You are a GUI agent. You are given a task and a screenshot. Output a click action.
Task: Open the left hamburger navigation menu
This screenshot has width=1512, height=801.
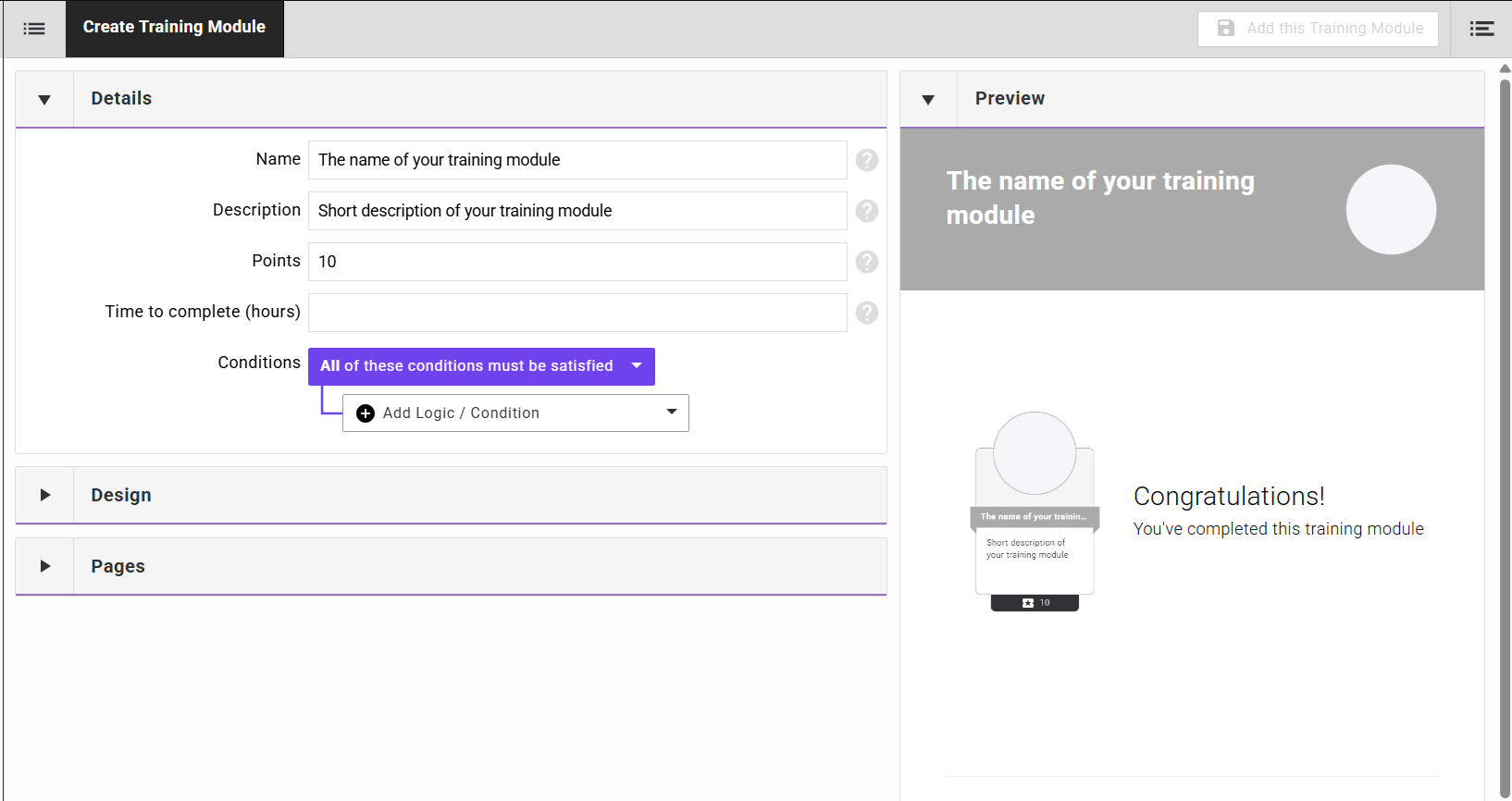click(34, 29)
